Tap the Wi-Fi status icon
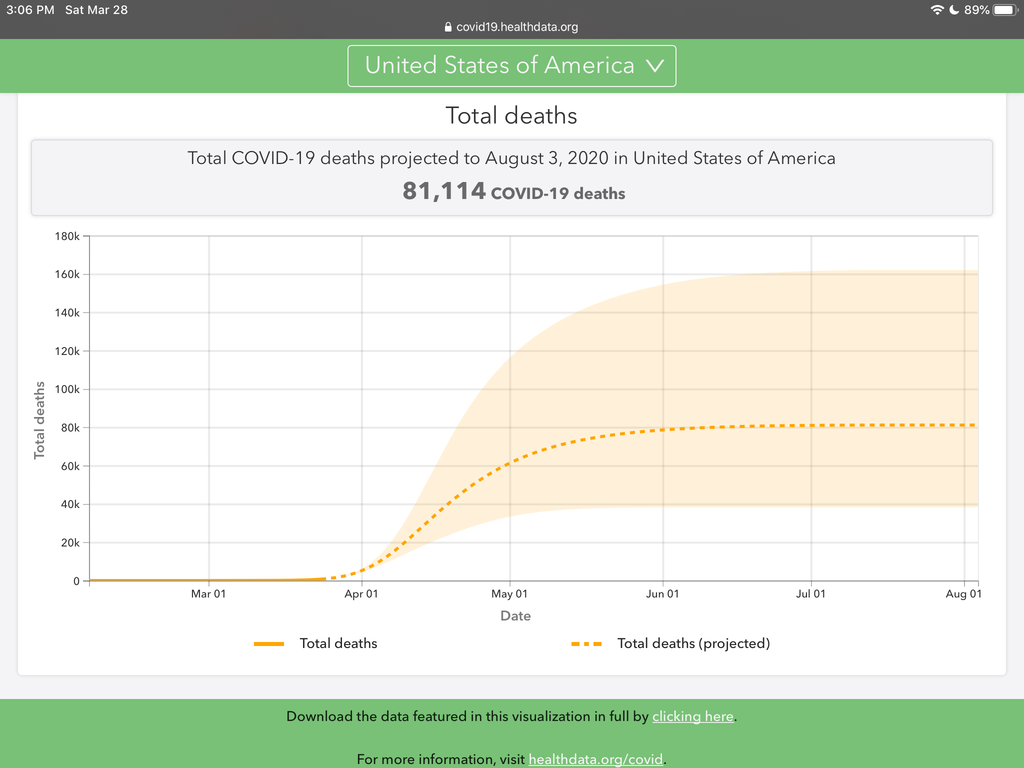Viewport: 1024px width, 768px height. tap(937, 10)
